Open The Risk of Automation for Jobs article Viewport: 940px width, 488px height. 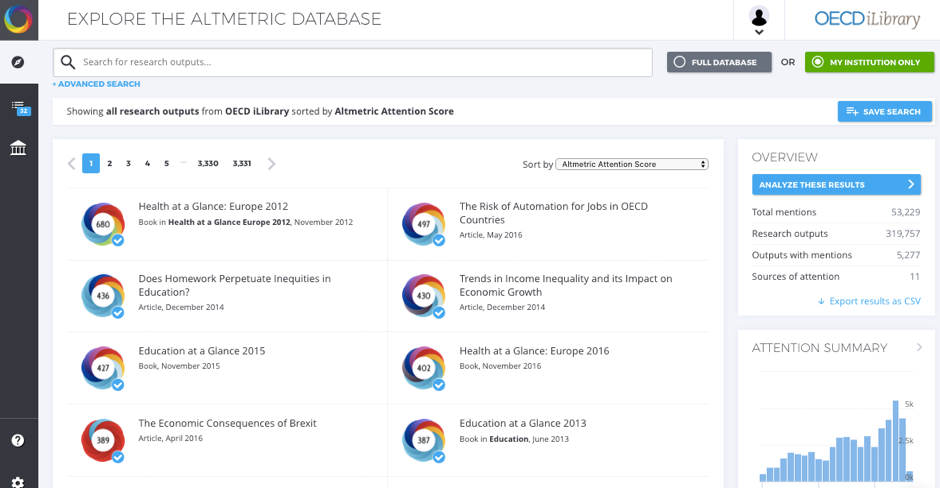[553, 213]
